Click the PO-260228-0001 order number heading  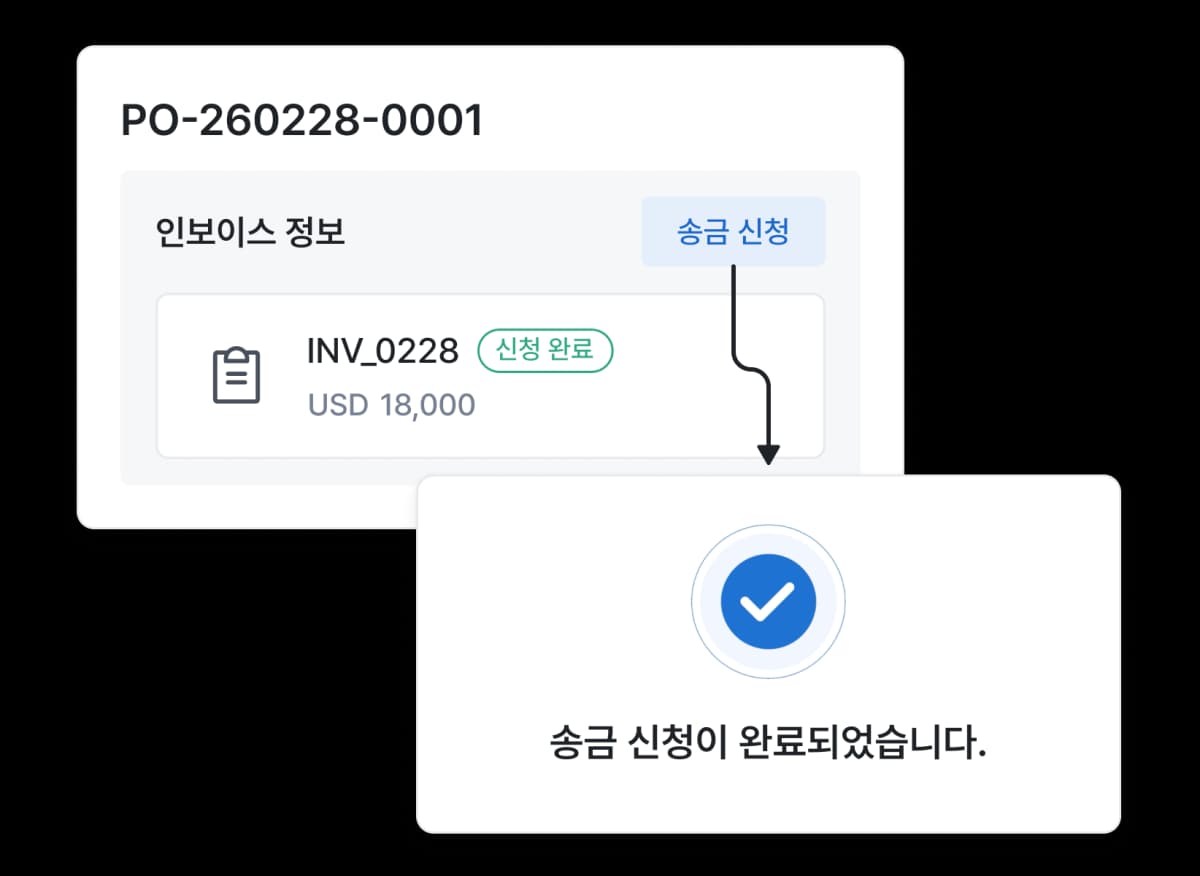click(x=301, y=121)
